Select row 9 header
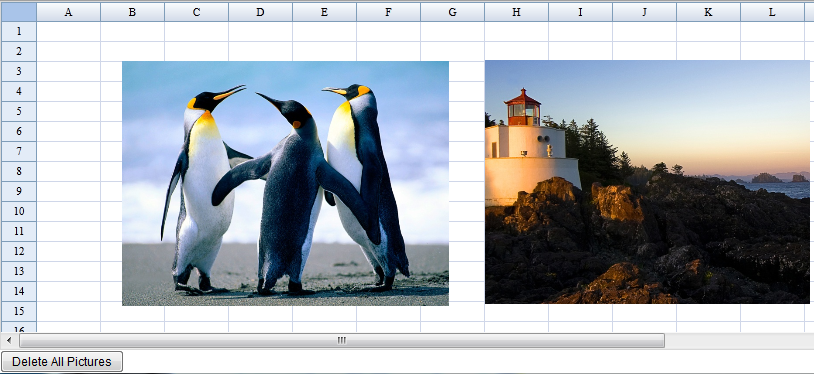The width and height of the screenshot is (814, 374). [x=19, y=191]
